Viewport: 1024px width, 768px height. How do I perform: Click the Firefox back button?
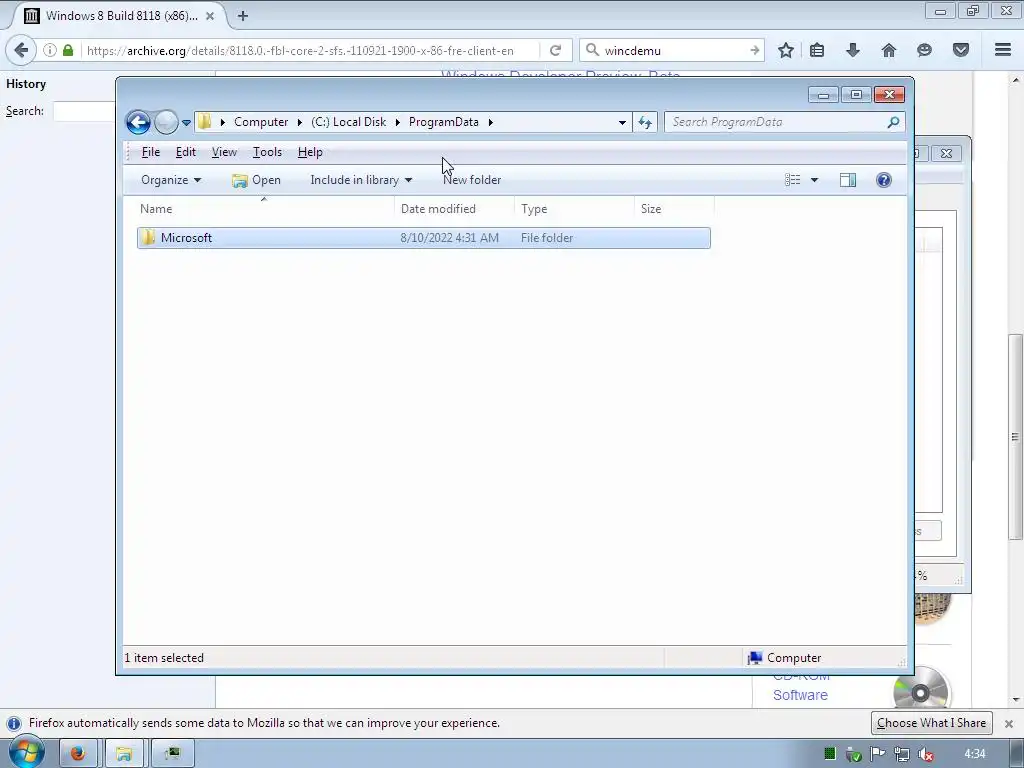point(21,50)
